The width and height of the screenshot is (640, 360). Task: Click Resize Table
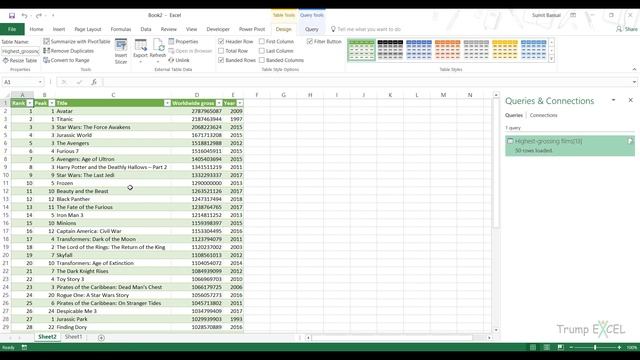[20, 60]
